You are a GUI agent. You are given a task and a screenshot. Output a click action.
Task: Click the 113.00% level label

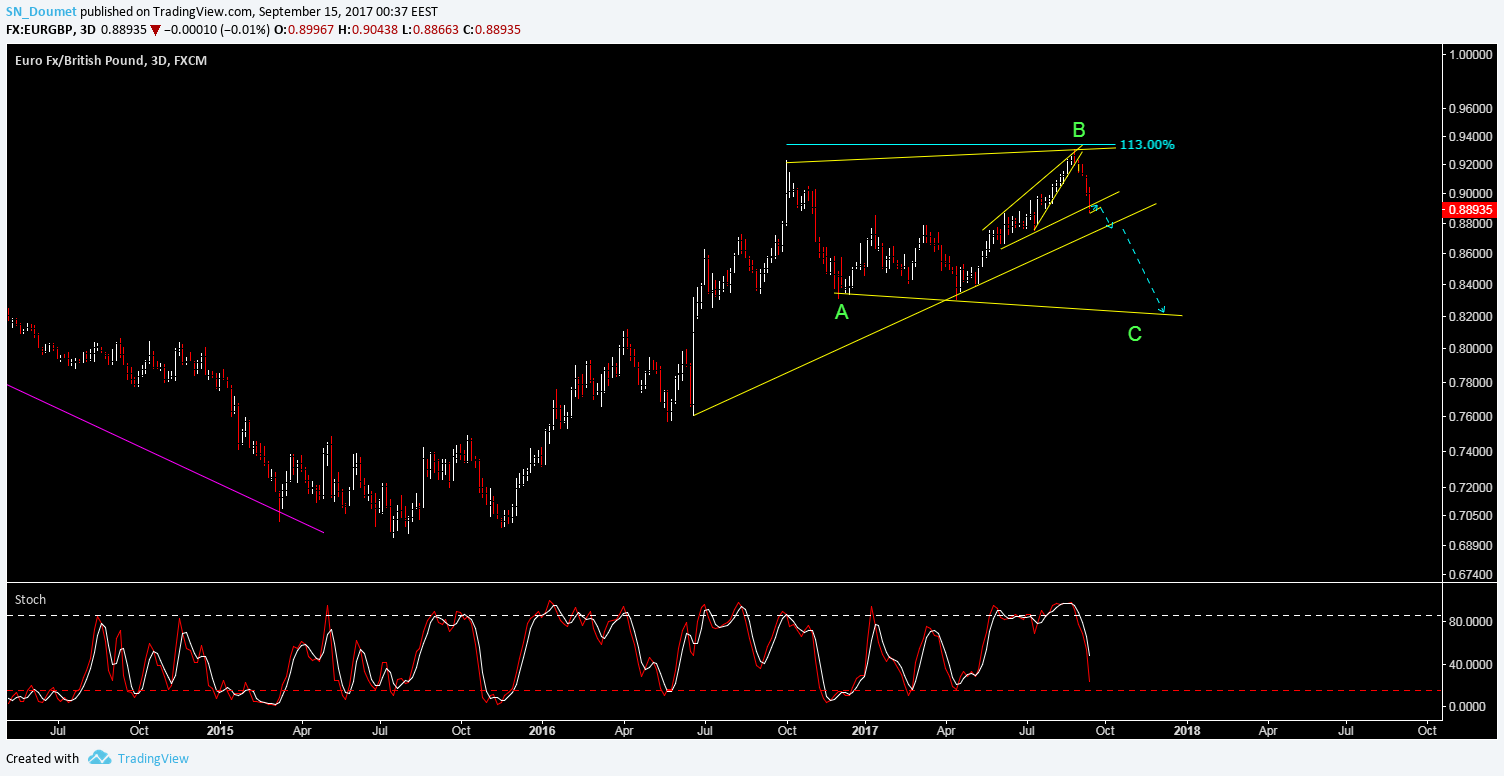[1147, 145]
